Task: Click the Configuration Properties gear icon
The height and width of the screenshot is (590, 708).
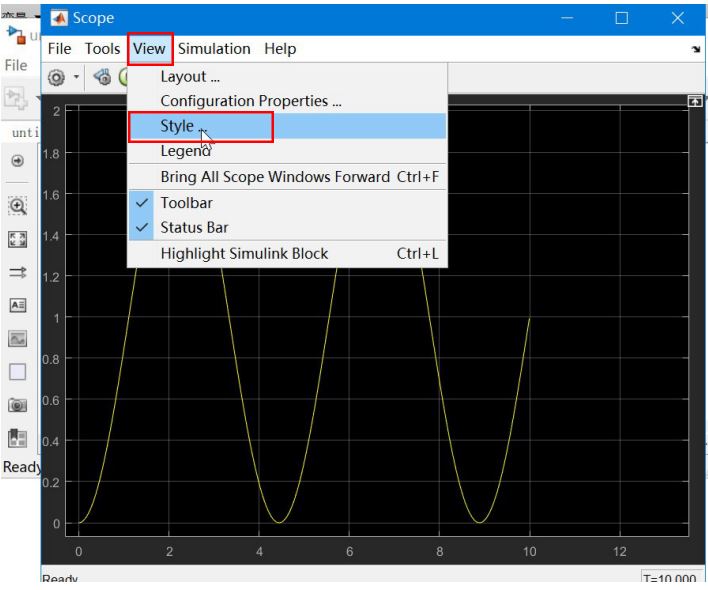Action: tap(57, 76)
